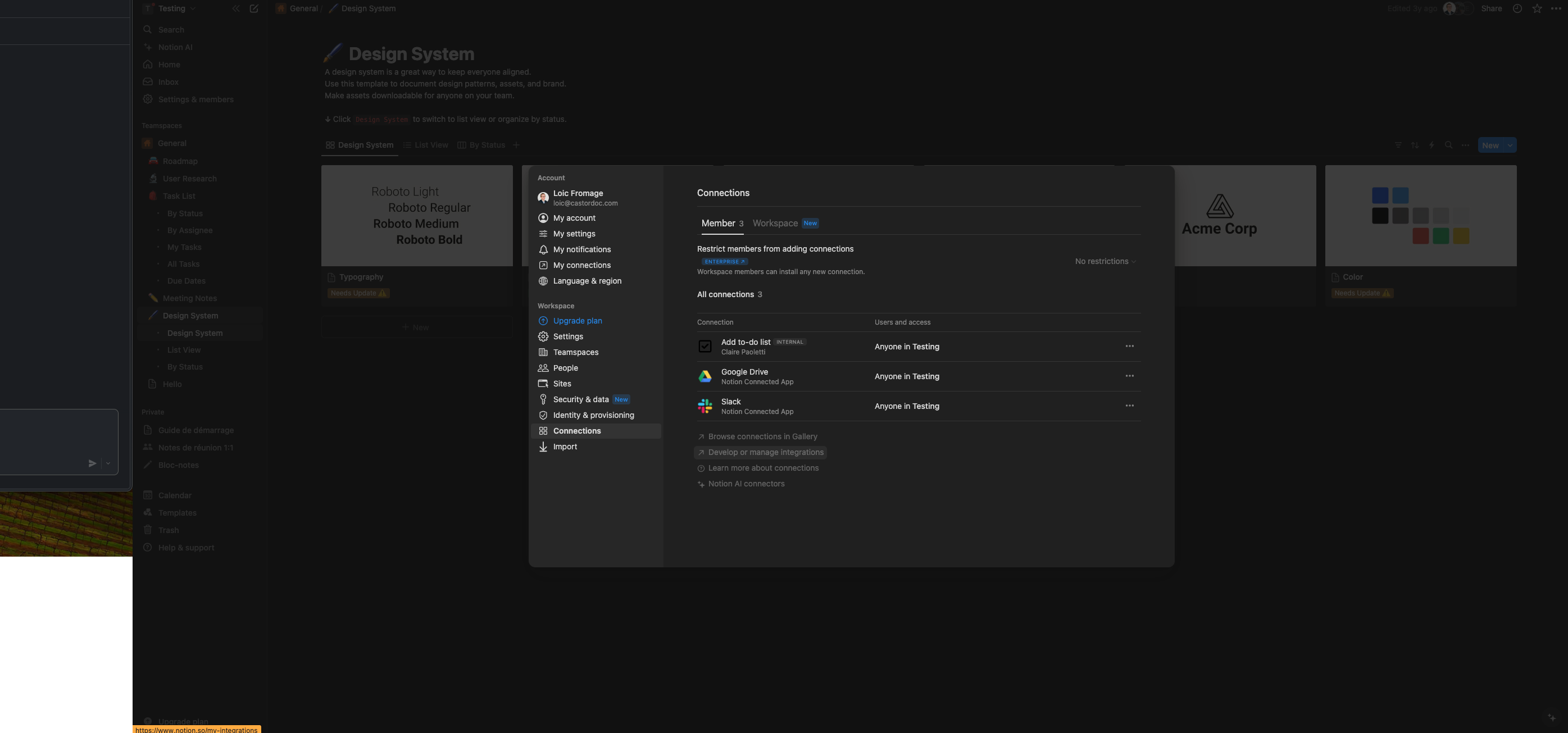Click the favorite star icon in top bar

(x=1537, y=8)
